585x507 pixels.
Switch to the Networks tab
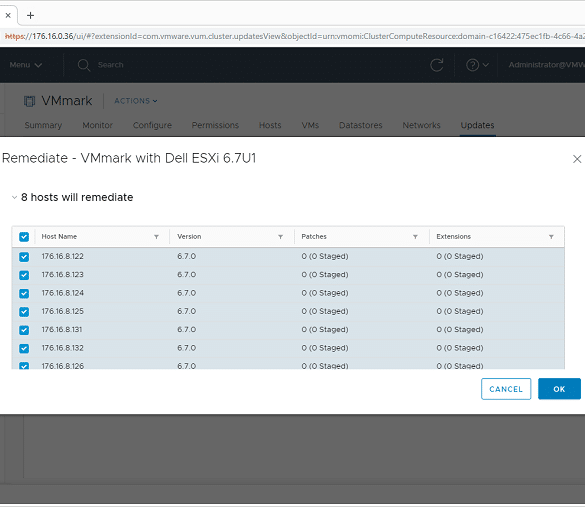pos(421,125)
